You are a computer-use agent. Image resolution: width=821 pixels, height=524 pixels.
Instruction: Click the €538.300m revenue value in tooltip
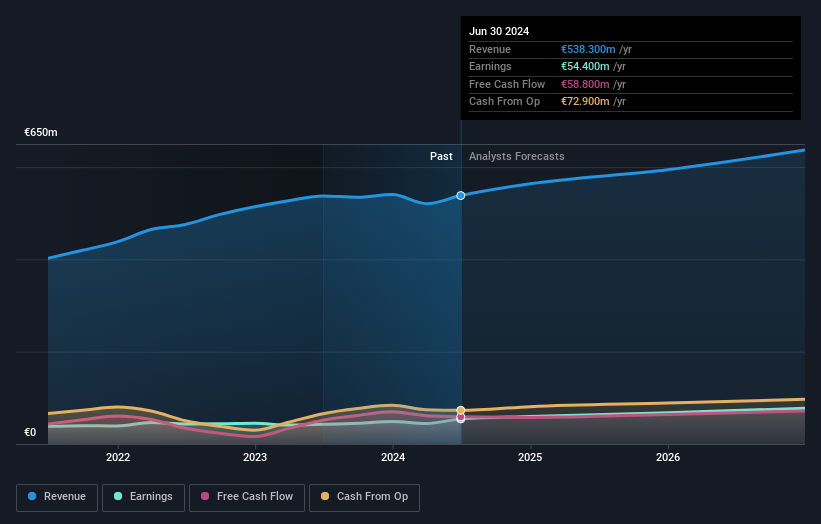588,49
